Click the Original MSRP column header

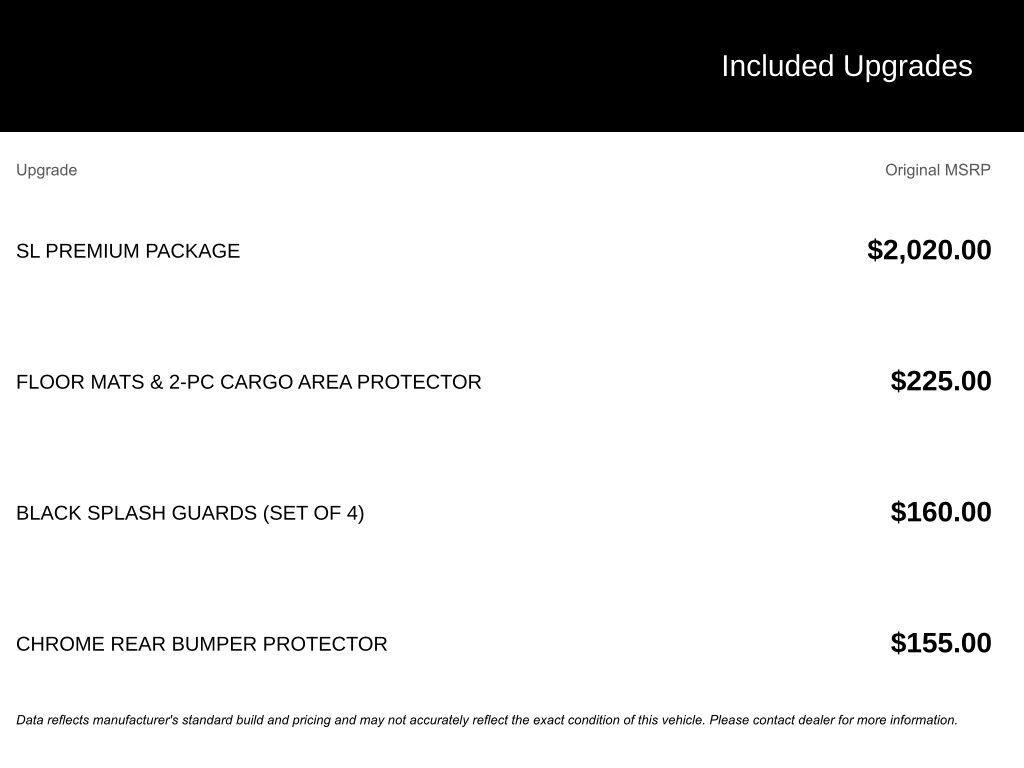click(937, 170)
